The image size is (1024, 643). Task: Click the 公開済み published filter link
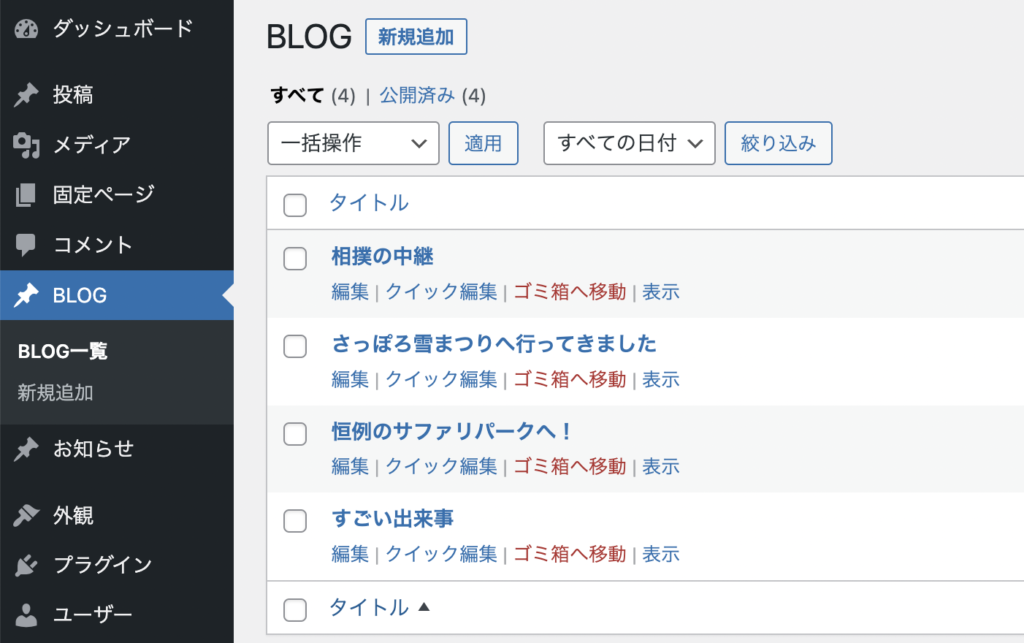tap(417, 96)
